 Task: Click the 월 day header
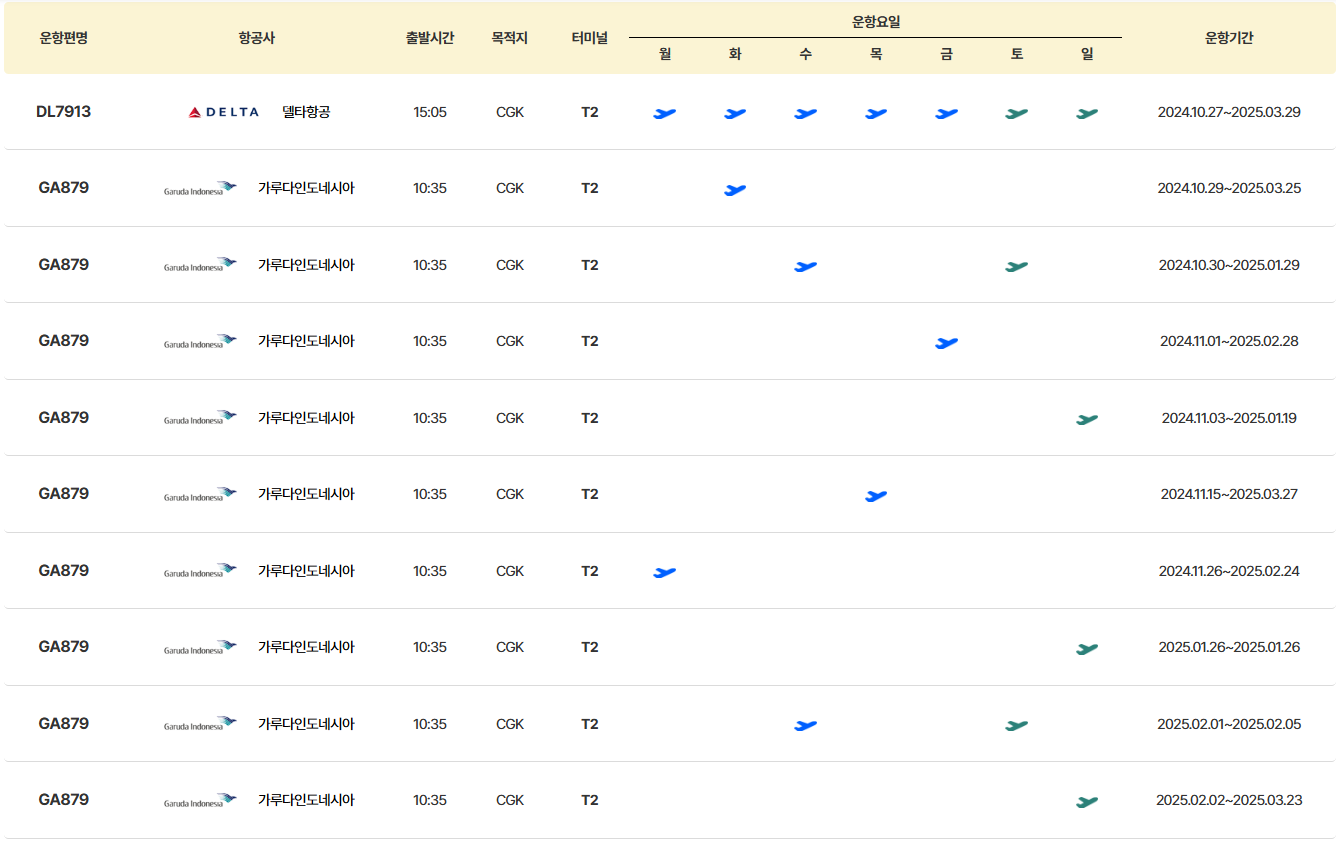click(x=665, y=54)
